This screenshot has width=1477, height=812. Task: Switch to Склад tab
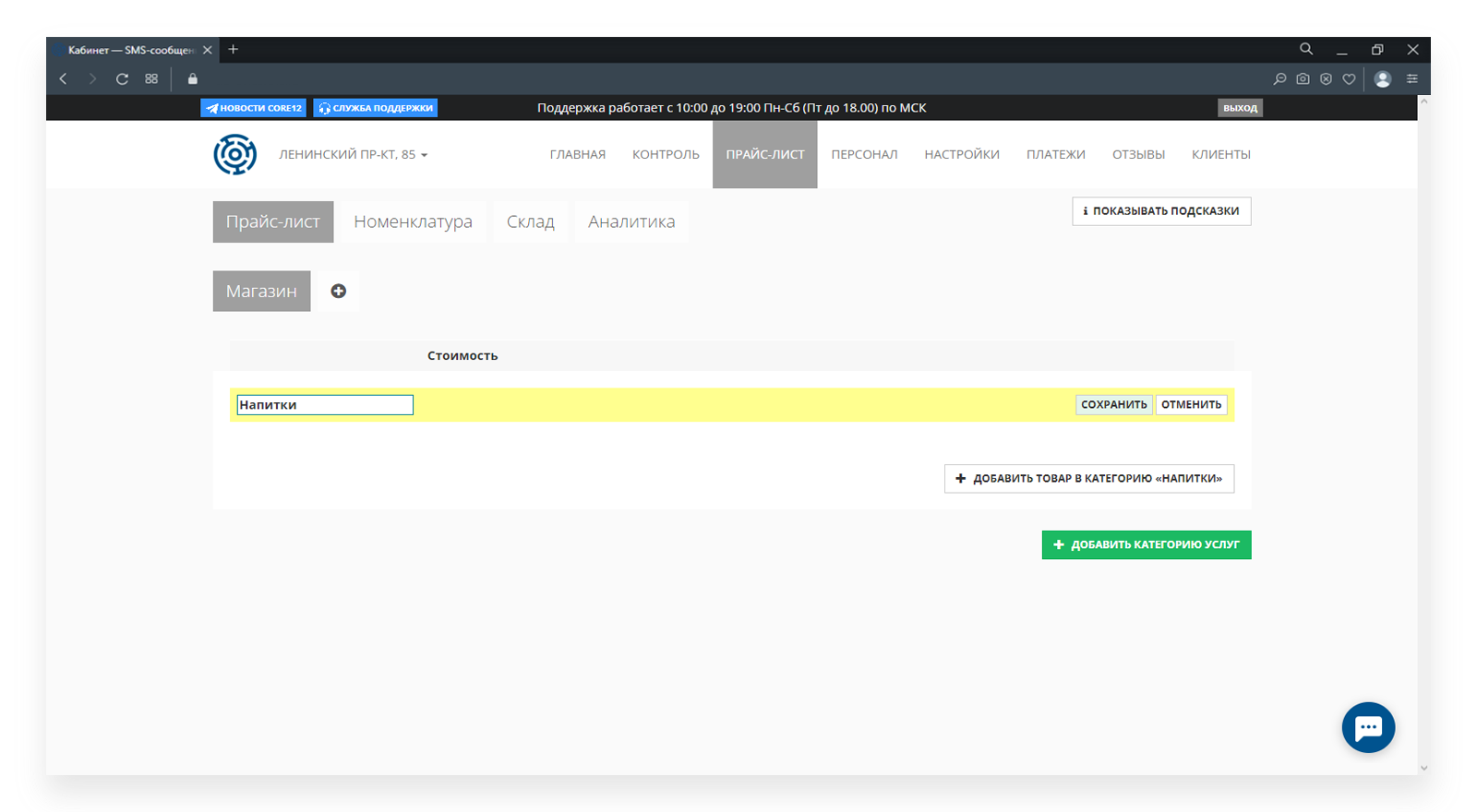click(x=530, y=222)
